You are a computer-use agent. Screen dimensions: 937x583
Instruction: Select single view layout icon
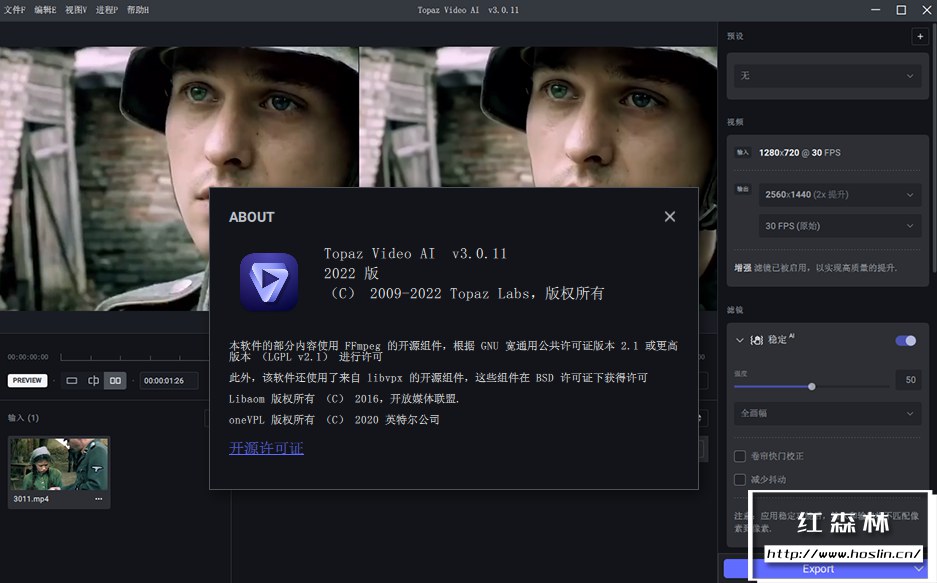72,381
